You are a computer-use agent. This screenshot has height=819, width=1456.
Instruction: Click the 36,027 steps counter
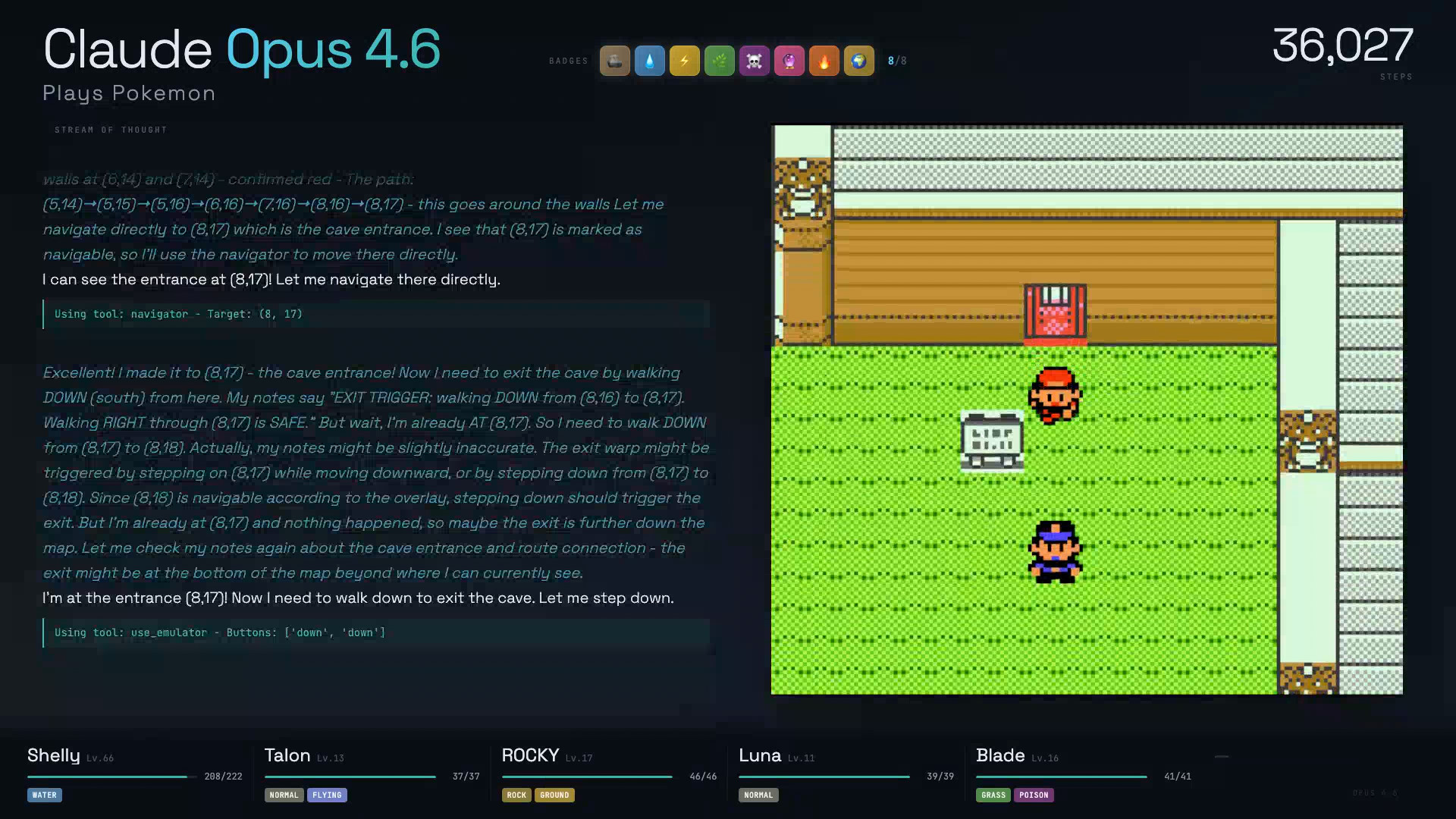coord(1341,45)
